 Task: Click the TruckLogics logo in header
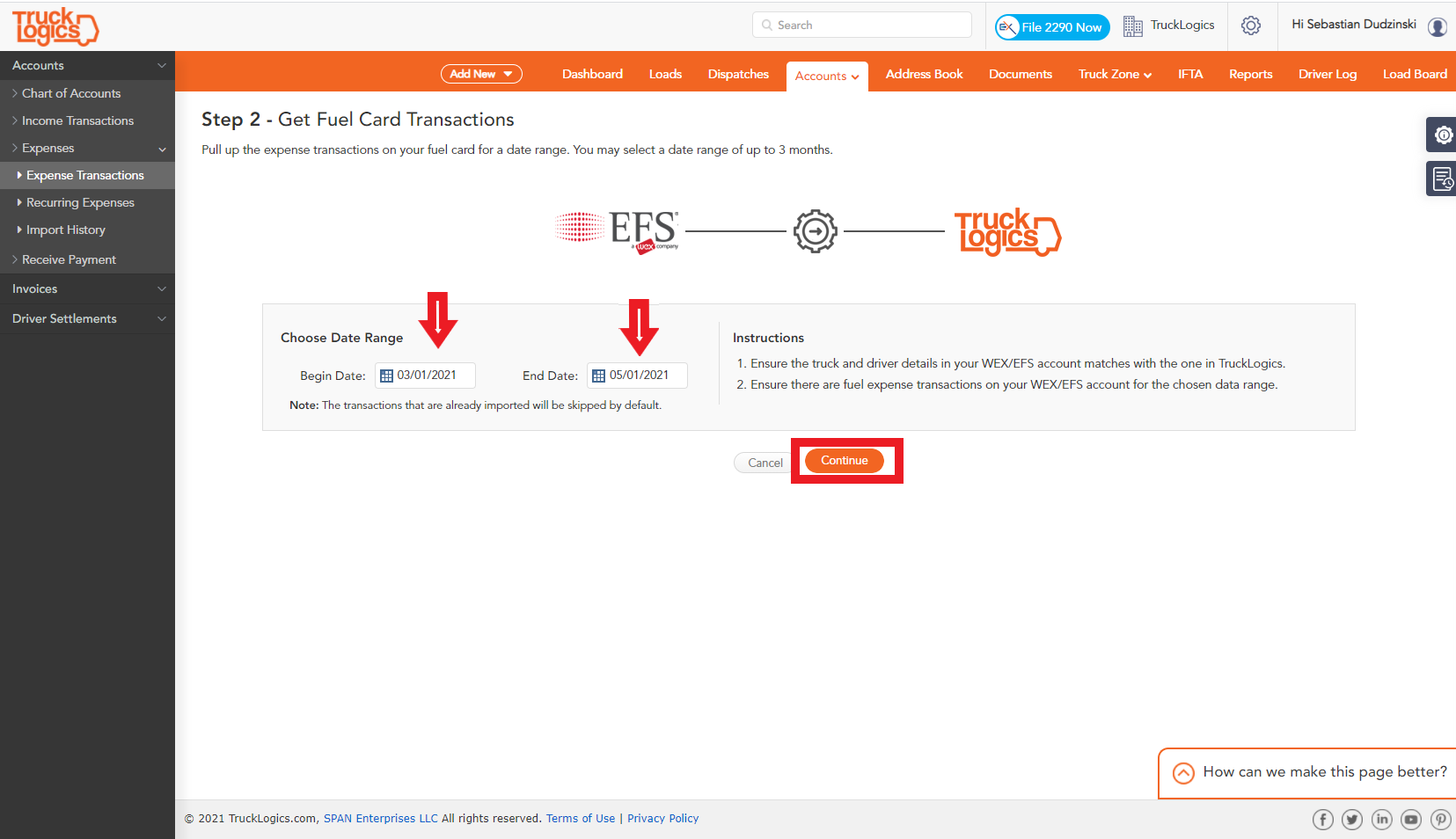(55, 27)
